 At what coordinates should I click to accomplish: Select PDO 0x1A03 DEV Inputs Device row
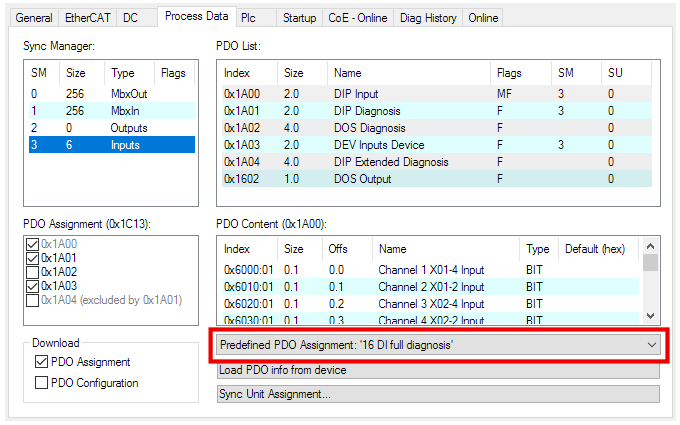point(437,145)
